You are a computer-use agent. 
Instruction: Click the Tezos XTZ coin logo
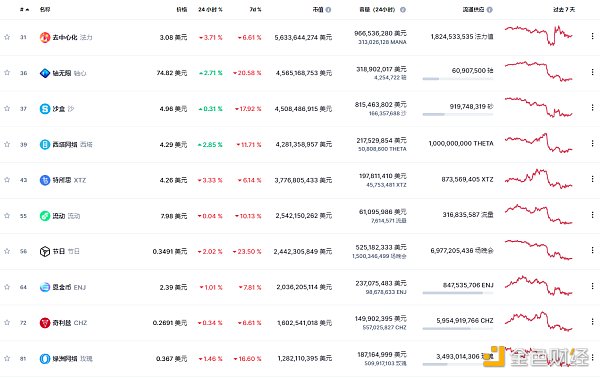pos(45,180)
